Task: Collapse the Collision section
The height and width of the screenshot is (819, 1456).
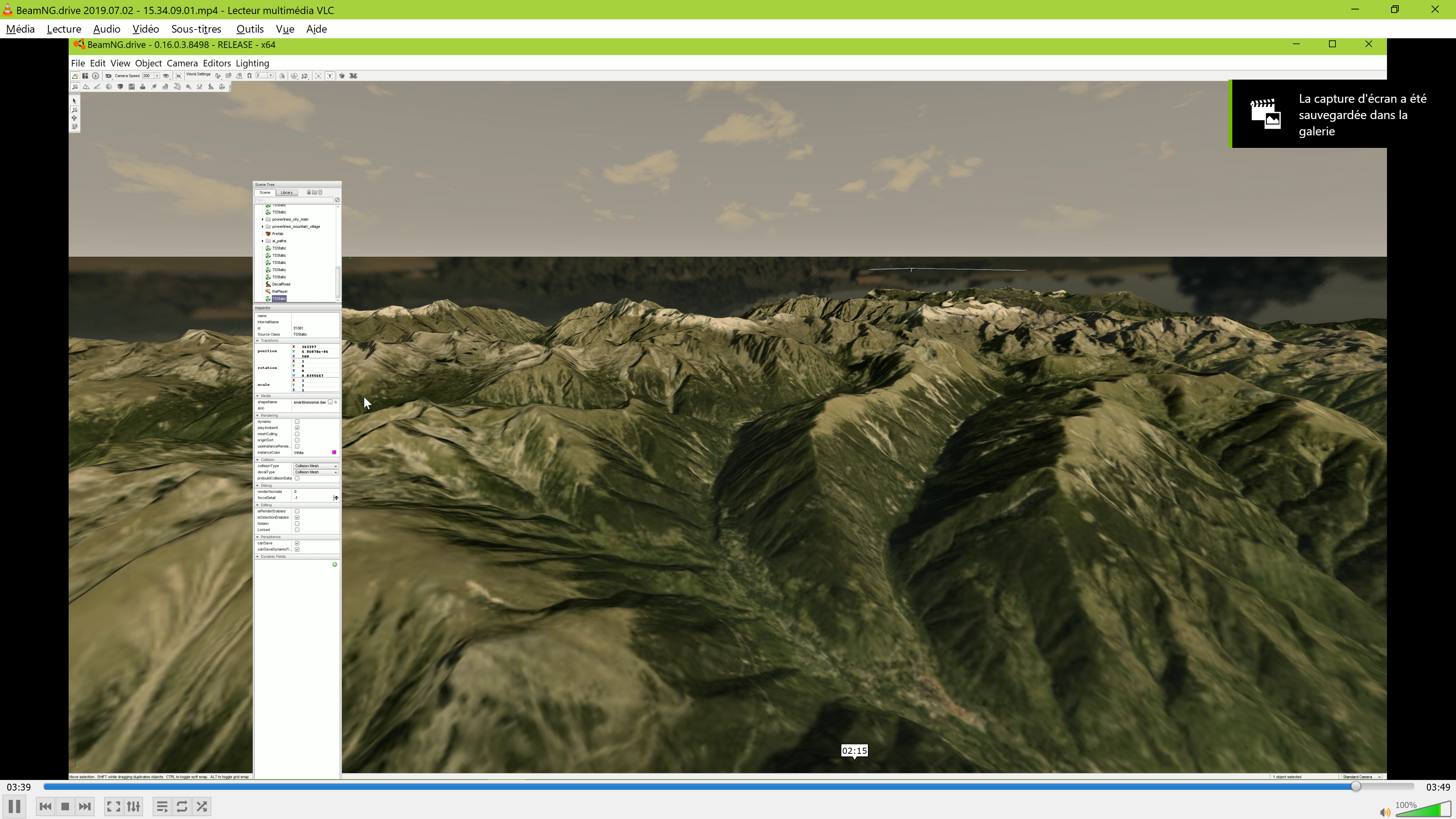Action: tap(258, 460)
